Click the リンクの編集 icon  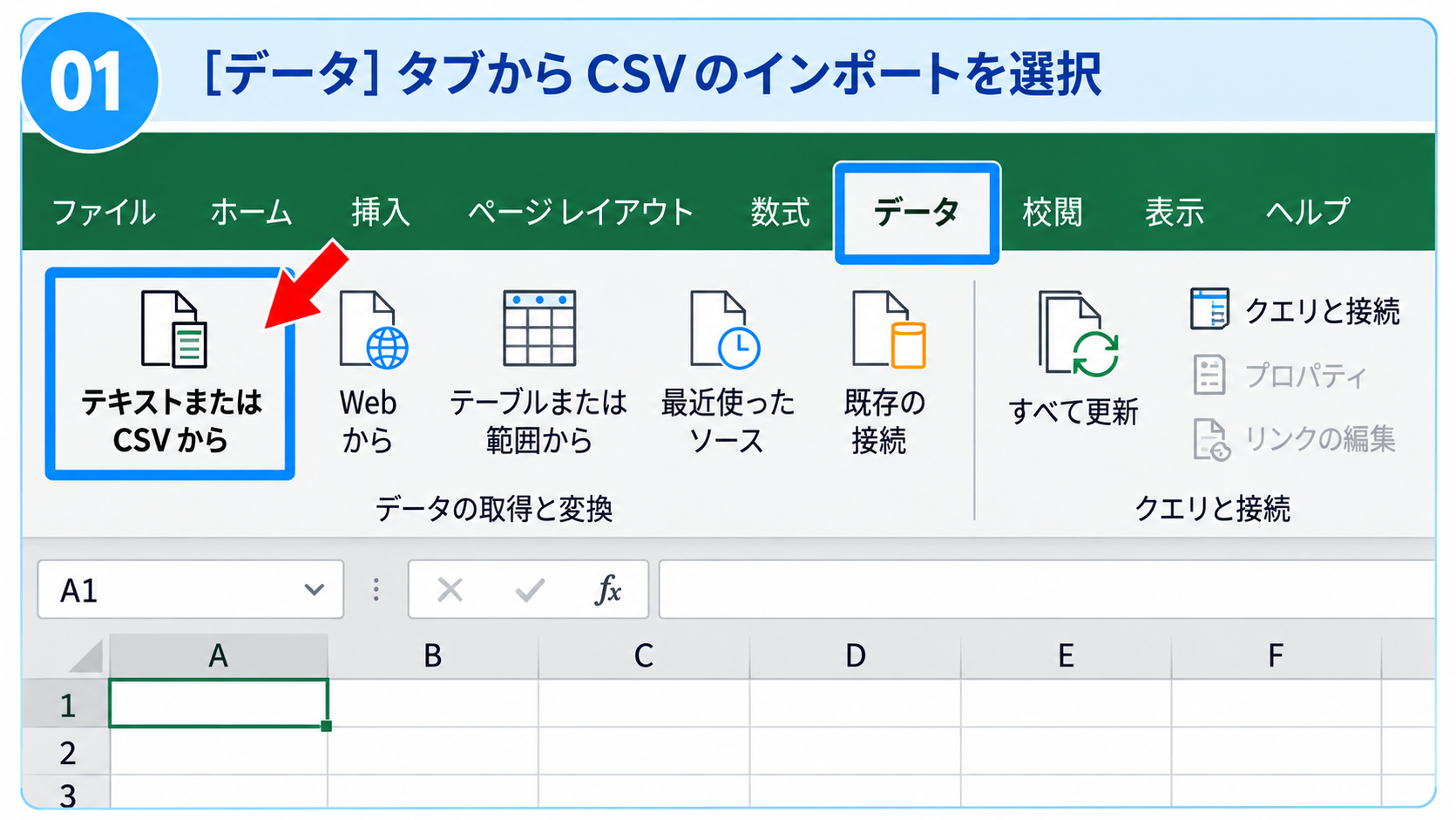tap(1211, 438)
